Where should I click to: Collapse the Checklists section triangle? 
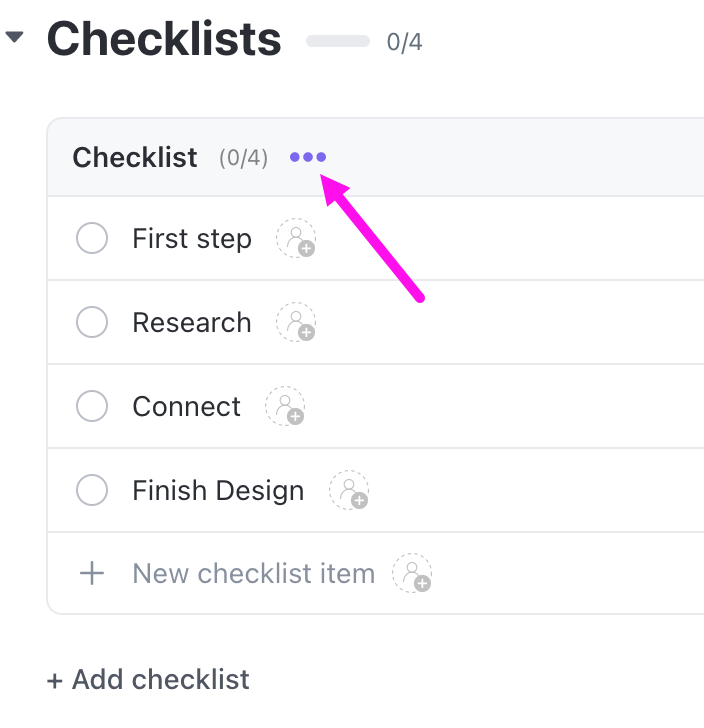point(14,38)
